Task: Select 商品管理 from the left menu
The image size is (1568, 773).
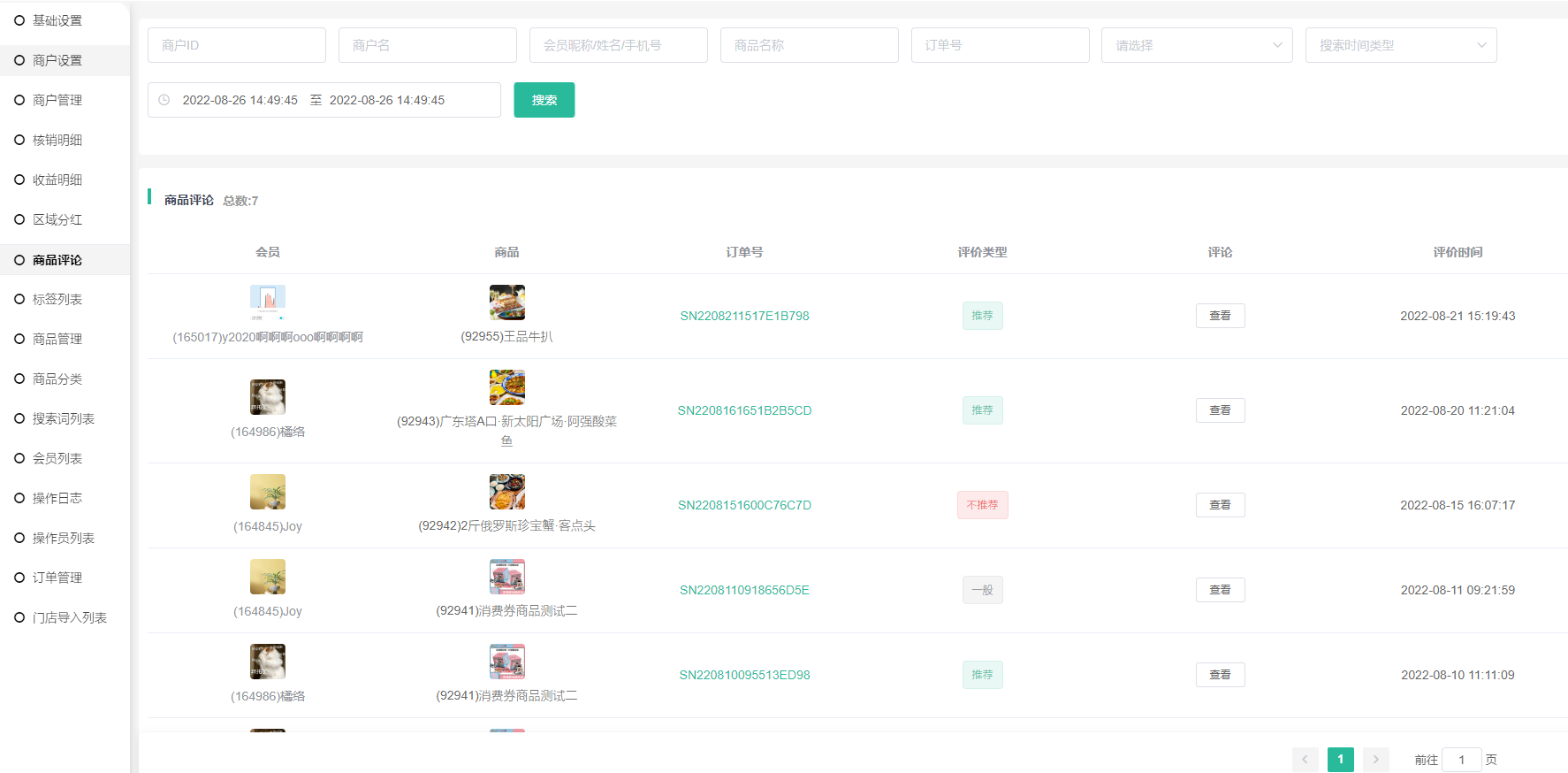Action: coord(57,339)
